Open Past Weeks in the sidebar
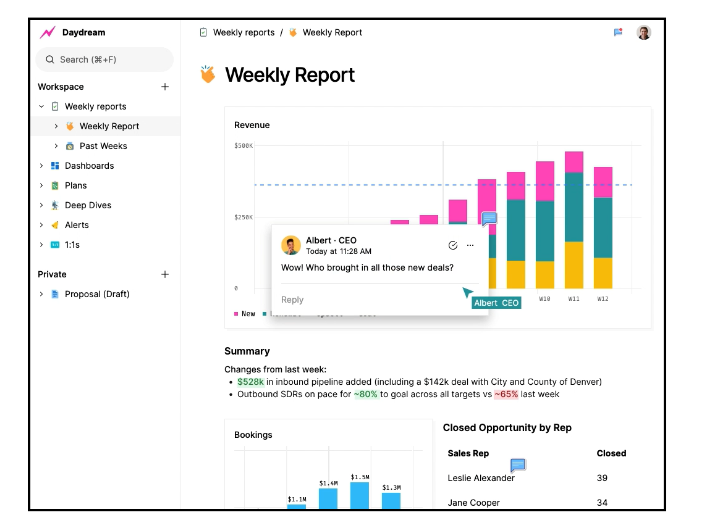 pos(102,146)
